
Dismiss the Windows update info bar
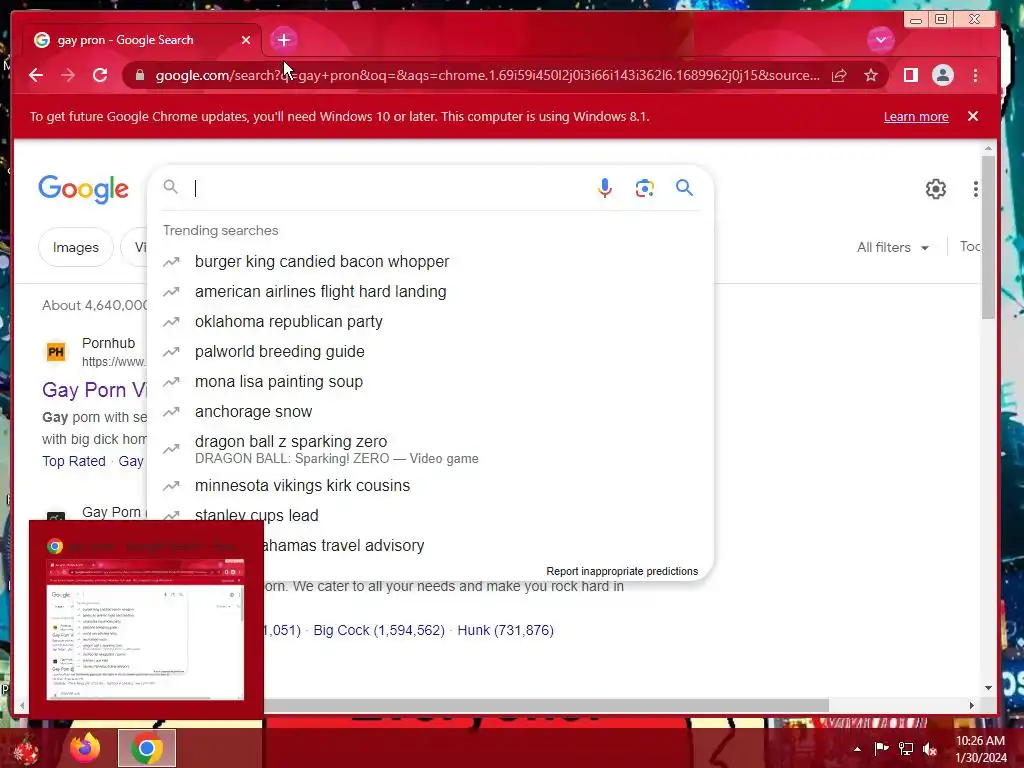click(x=972, y=116)
